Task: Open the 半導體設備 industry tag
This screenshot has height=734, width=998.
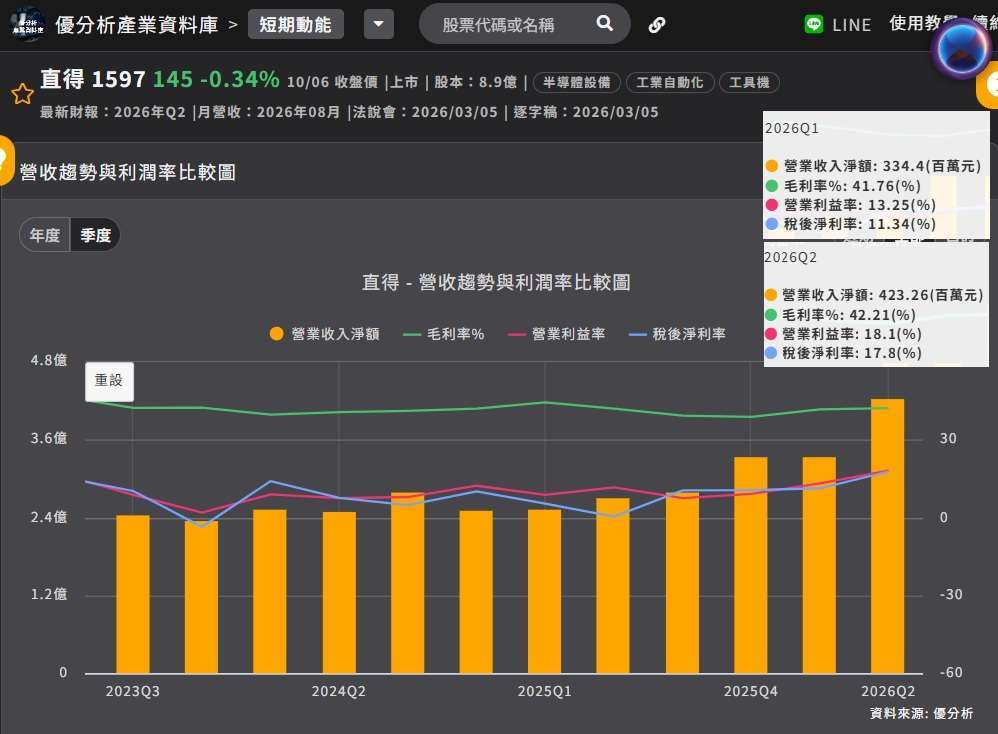Action: click(x=576, y=82)
